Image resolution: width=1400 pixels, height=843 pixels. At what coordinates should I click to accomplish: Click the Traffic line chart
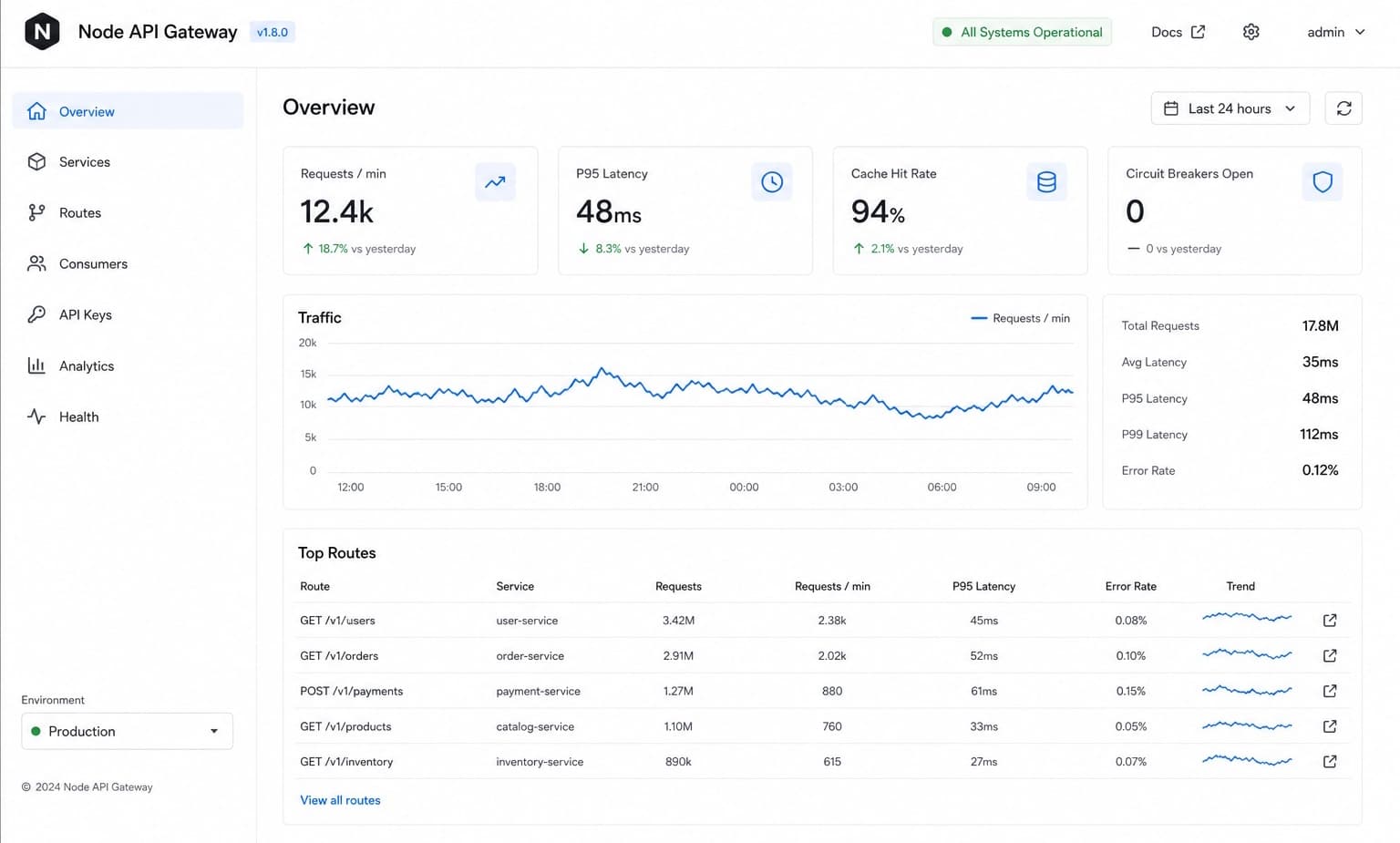(700, 407)
